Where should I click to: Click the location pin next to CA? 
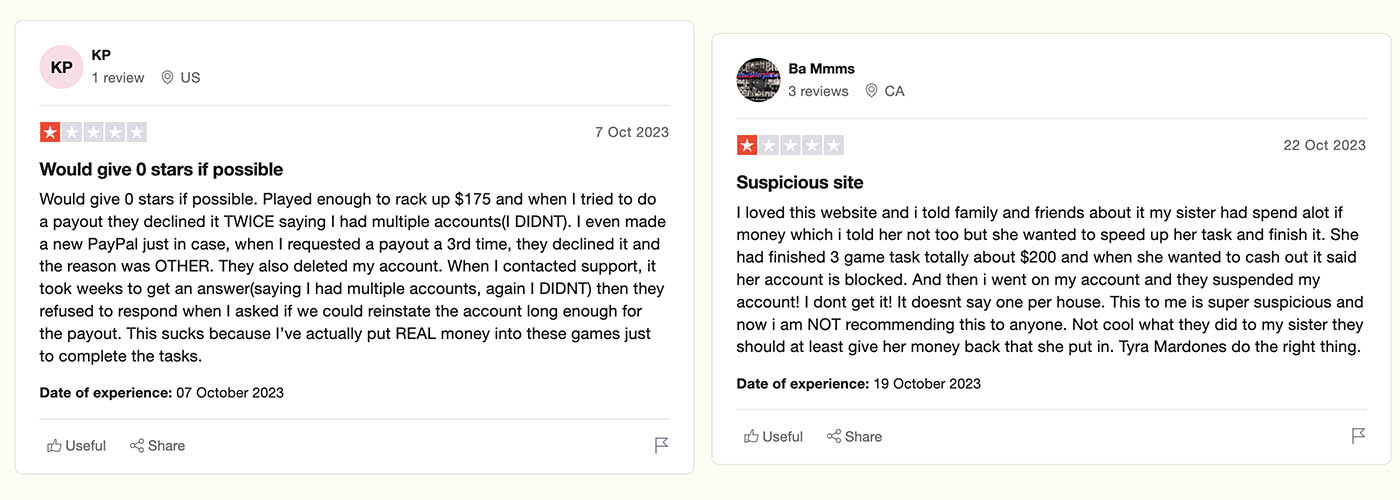[871, 91]
